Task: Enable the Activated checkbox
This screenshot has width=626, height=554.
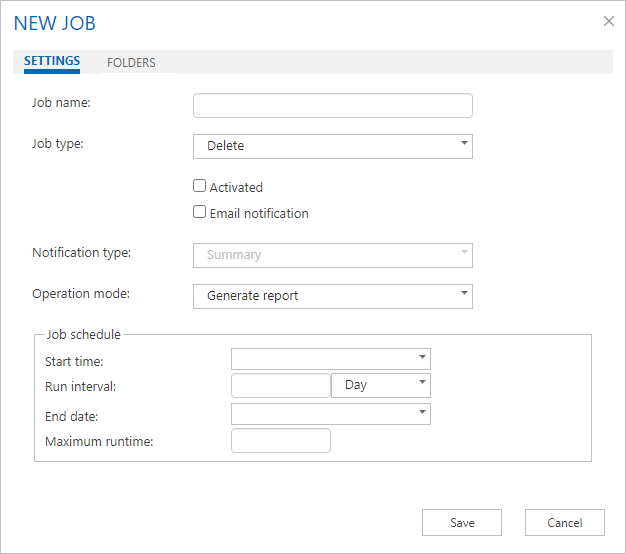Action: click(x=200, y=186)
